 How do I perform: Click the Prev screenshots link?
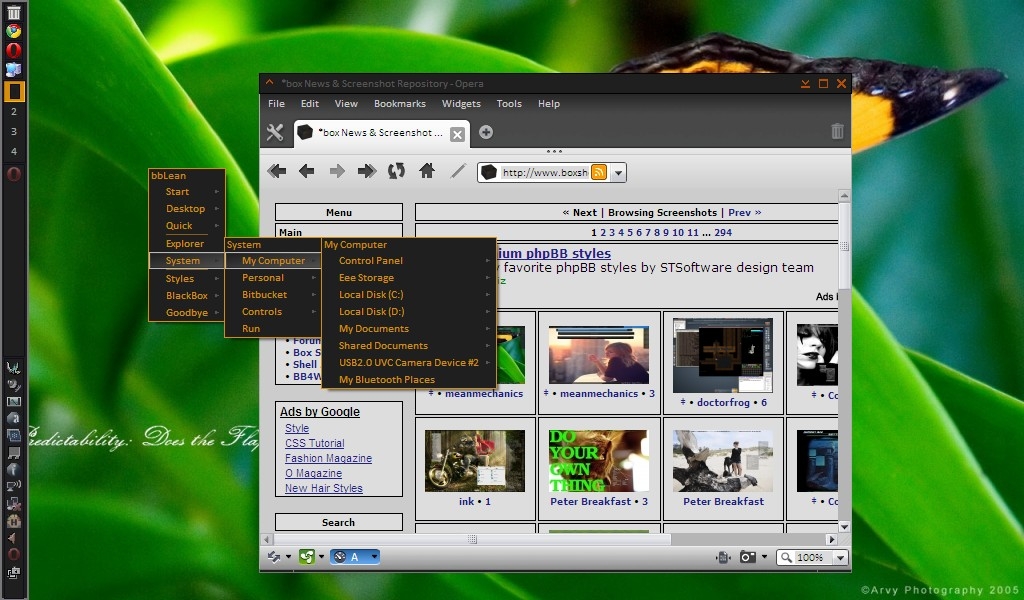pos(744,212)
